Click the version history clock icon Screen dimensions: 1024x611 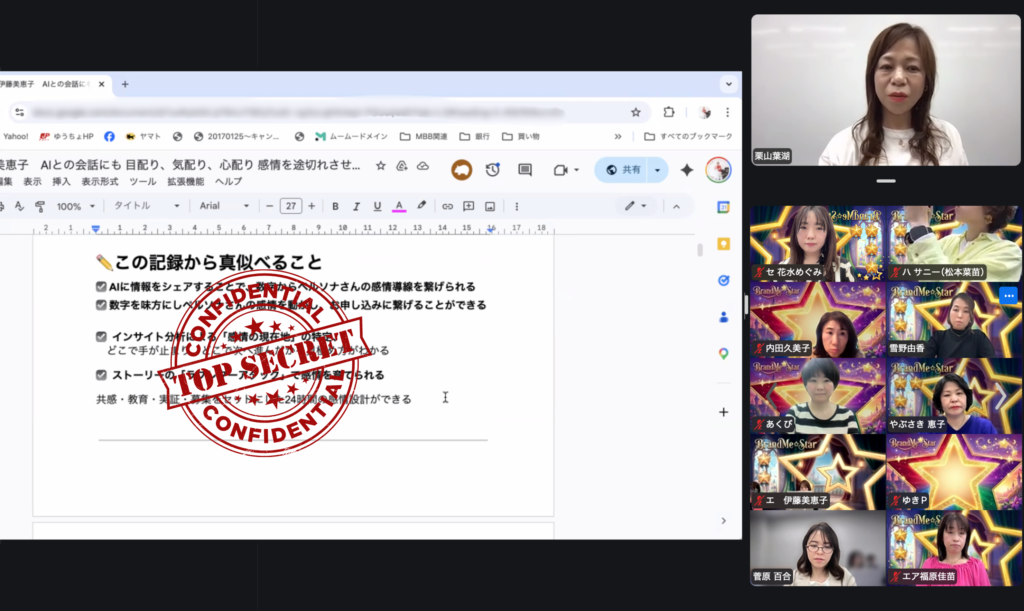492,170
